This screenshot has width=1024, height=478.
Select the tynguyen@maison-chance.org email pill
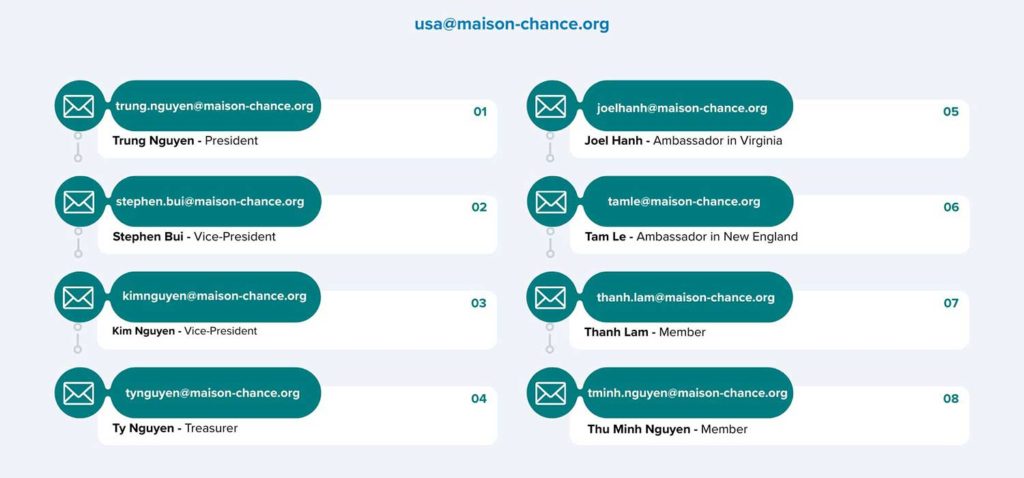tap(215, 392)
